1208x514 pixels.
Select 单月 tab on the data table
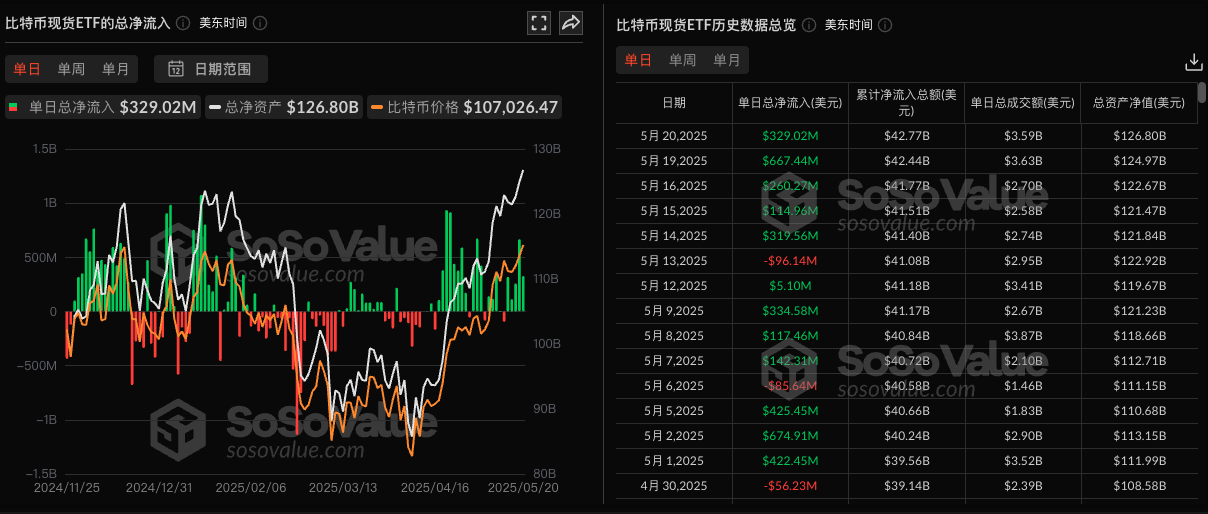point(726,60)
